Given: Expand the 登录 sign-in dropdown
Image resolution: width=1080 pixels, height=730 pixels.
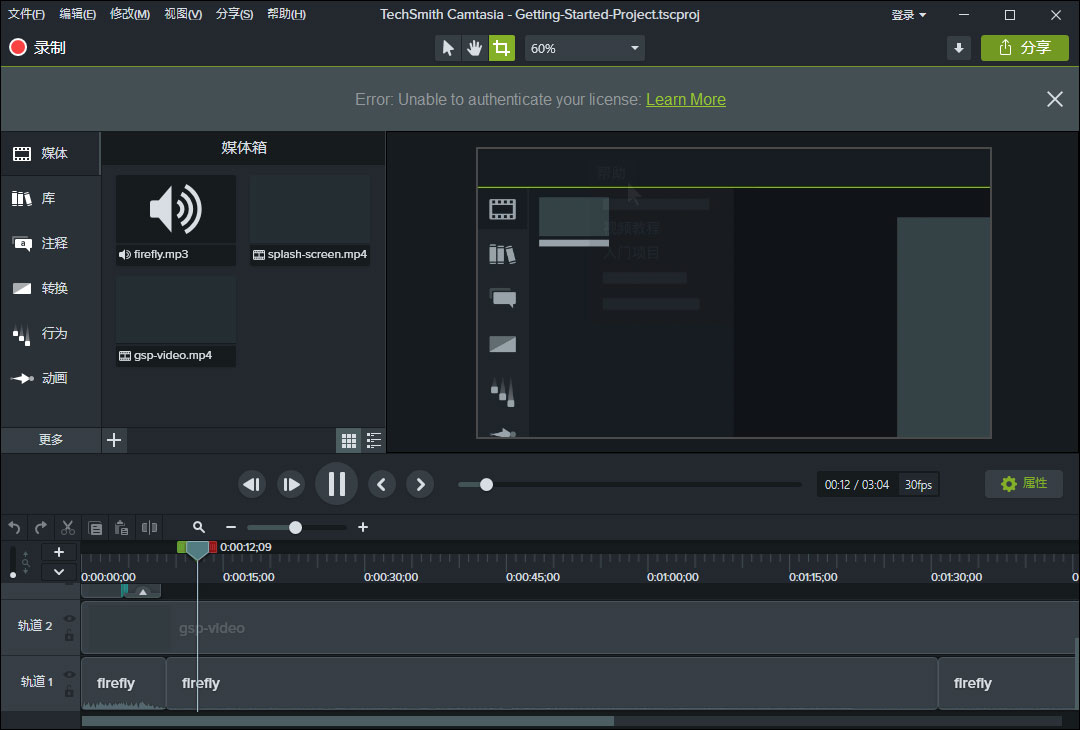Looking at the screenshot, I should coord(908,15).
